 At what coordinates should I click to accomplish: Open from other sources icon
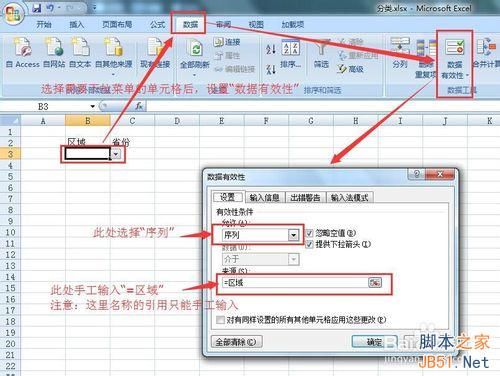pyautogui.click(x=114, y=47)
